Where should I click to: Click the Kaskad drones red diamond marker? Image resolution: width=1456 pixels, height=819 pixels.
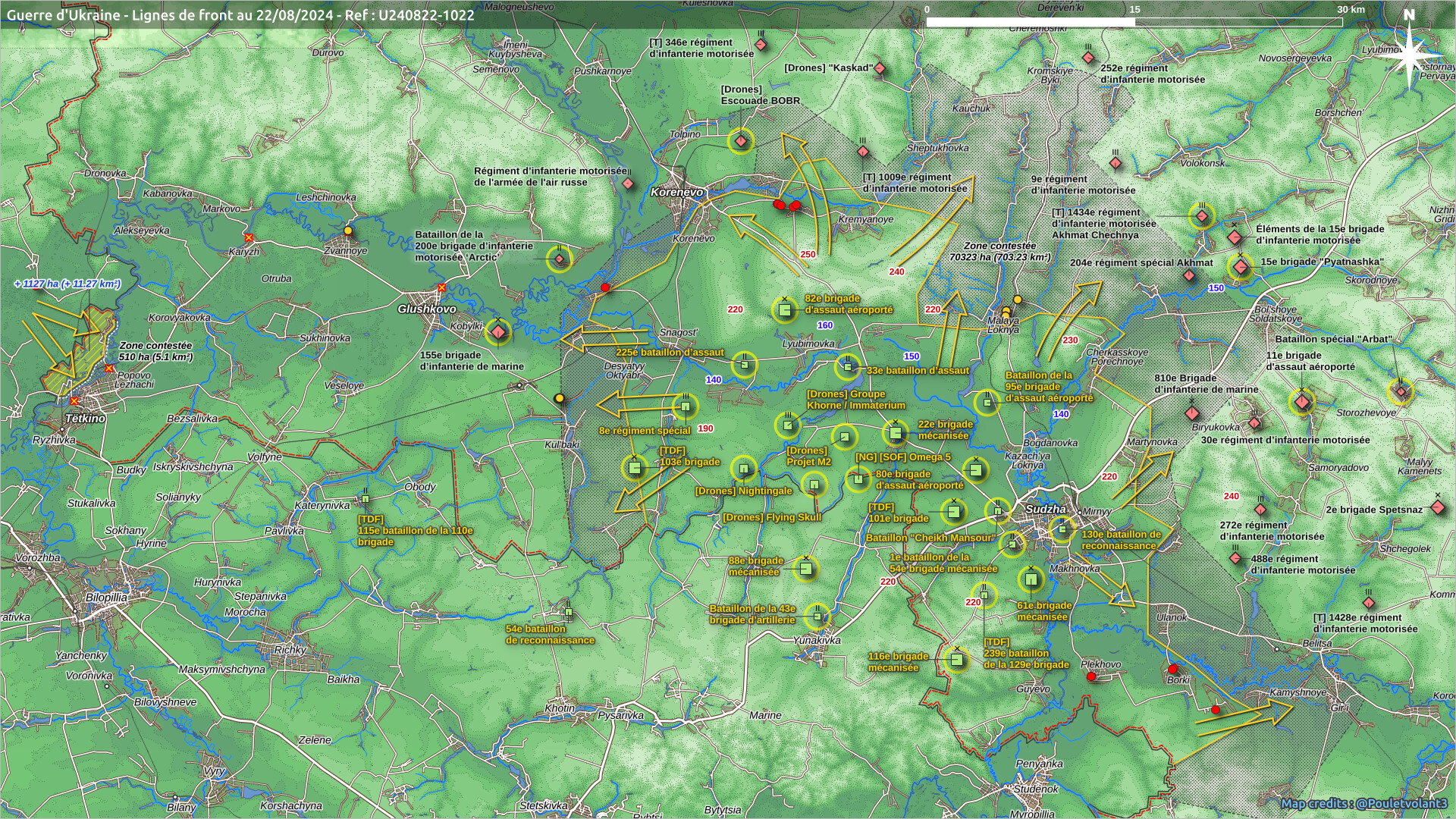point(880,69)
